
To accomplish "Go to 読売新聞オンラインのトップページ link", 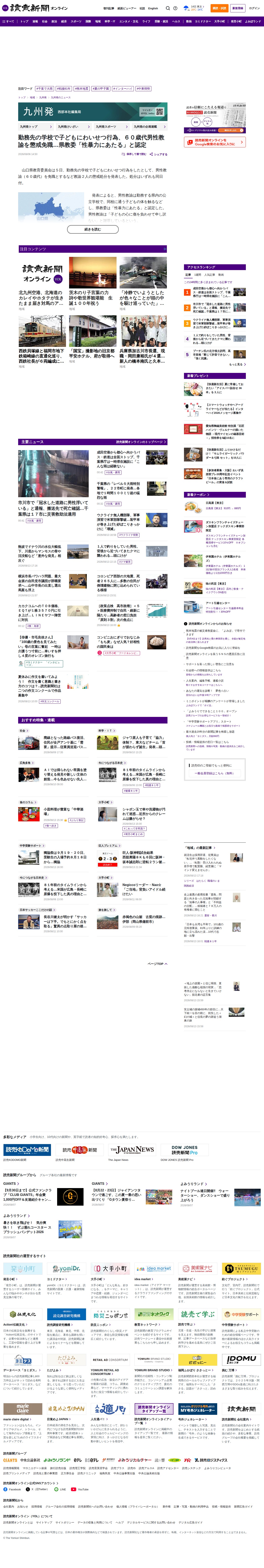I will [141, 442].
